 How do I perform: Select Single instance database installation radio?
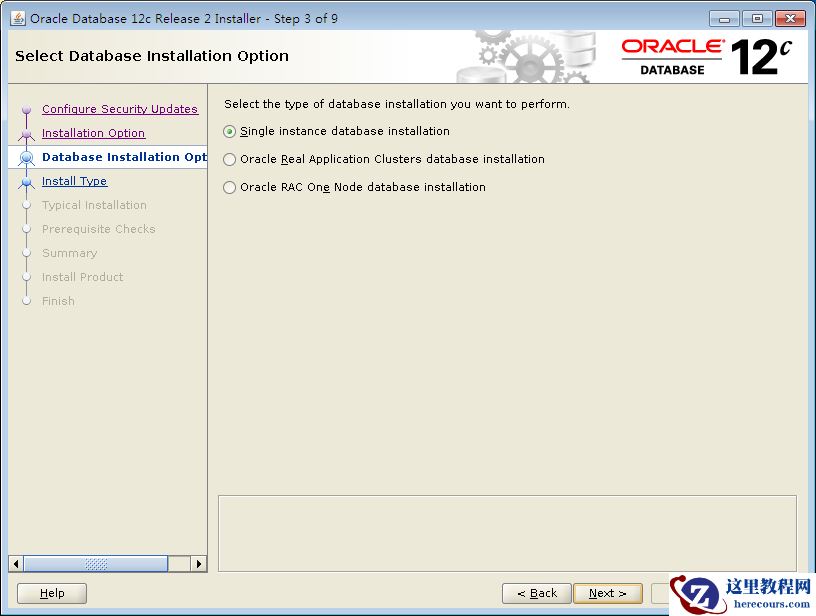[230, 132]
